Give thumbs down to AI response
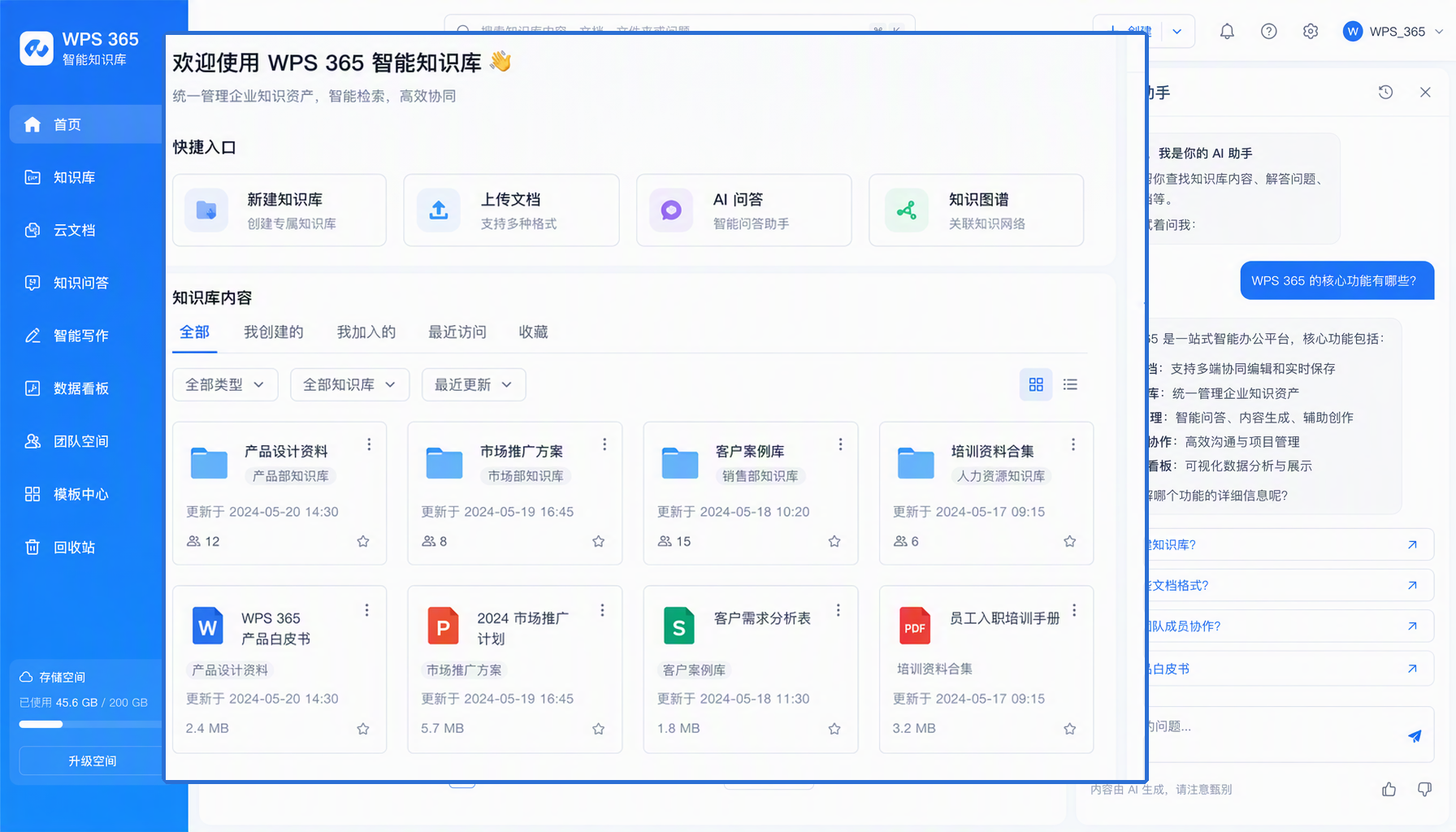Screen dimensions: 1456x832 pyautogui.click(x=1424, y=789)
